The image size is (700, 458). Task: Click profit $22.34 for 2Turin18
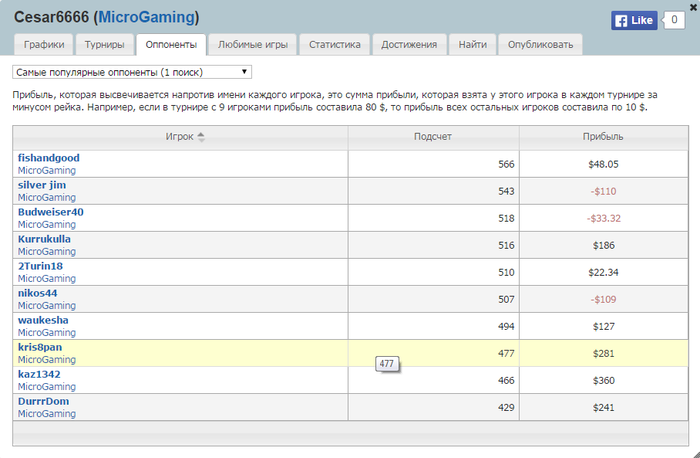coord(603,272)
